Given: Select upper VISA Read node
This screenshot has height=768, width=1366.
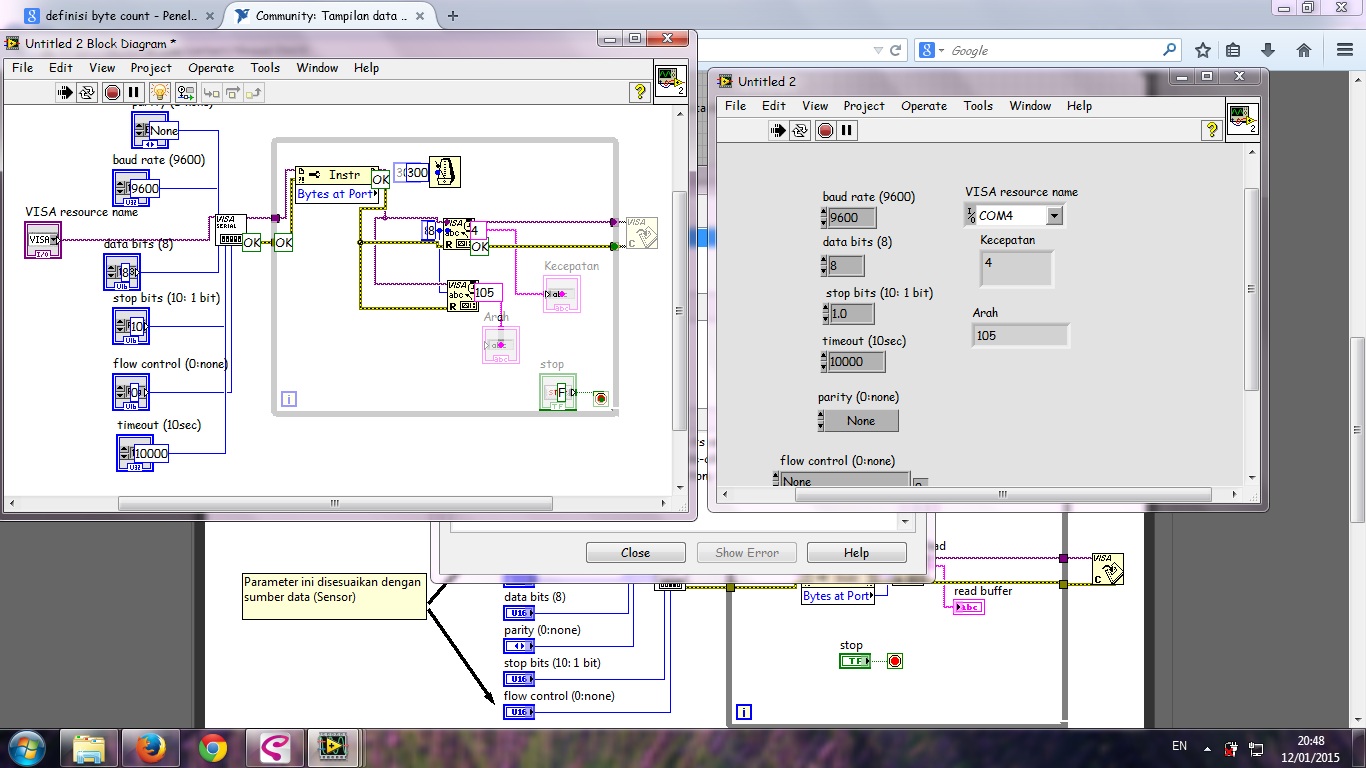Looking at the screenshot, I should [x=457, y=234].
